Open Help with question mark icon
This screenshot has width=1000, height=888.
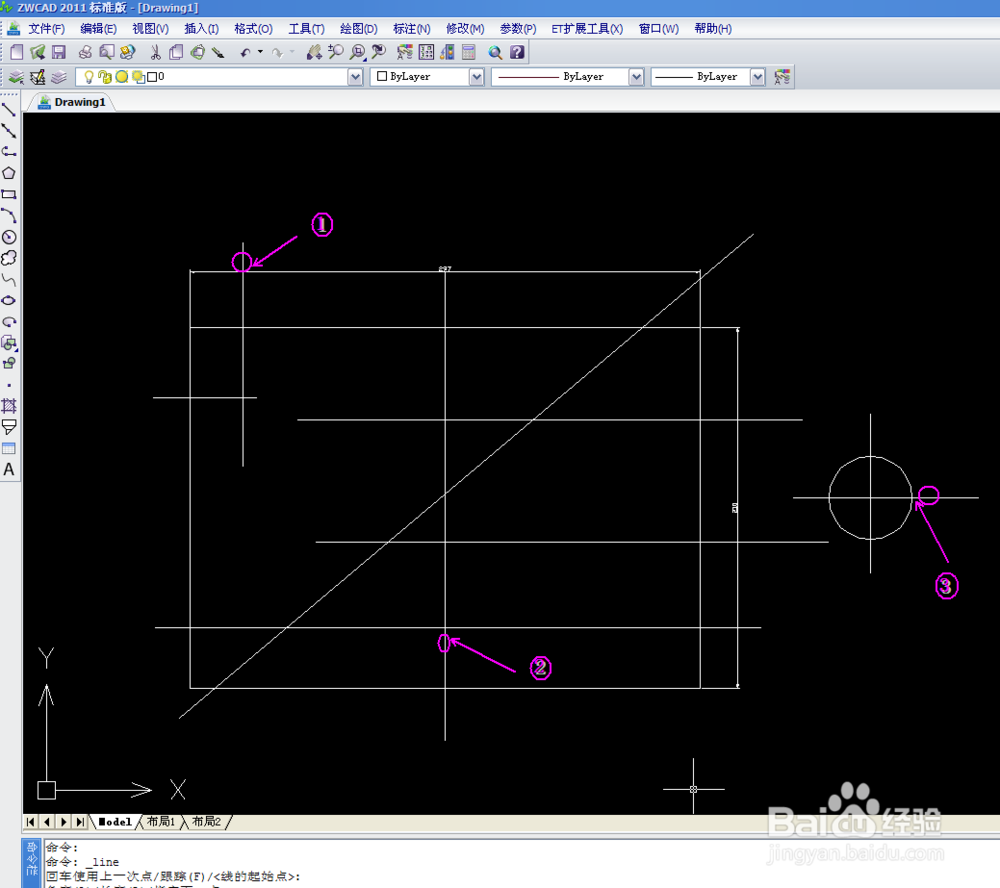click(x=517, y=52)
